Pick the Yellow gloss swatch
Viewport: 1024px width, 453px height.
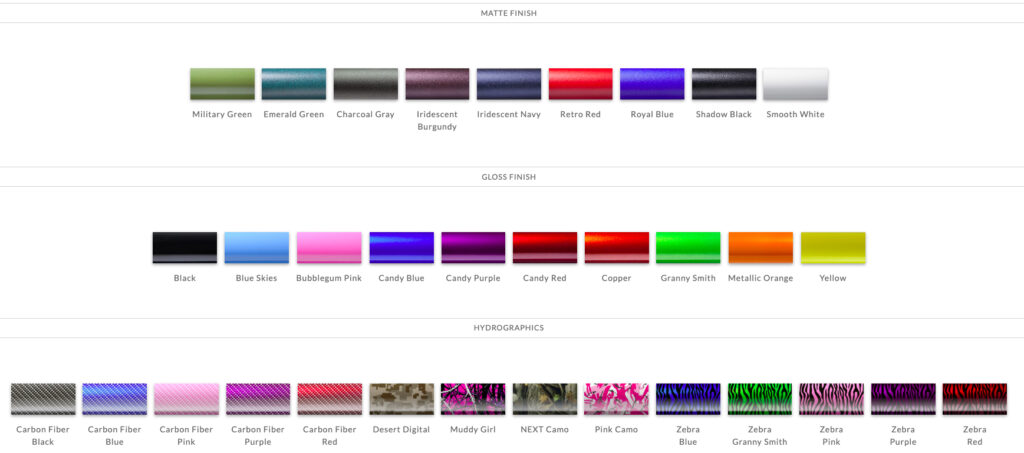[x=833, y=248]
